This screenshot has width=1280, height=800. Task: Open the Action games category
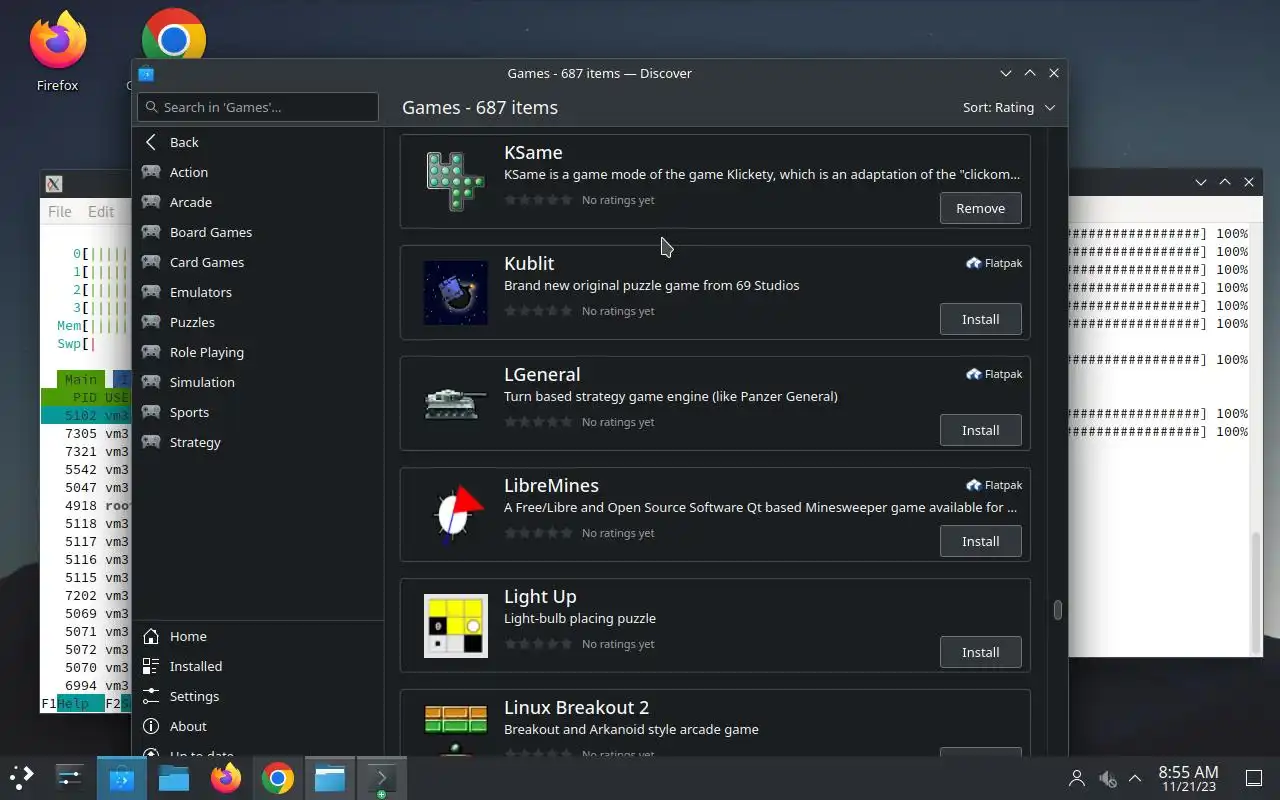click(x=257, y=172)
